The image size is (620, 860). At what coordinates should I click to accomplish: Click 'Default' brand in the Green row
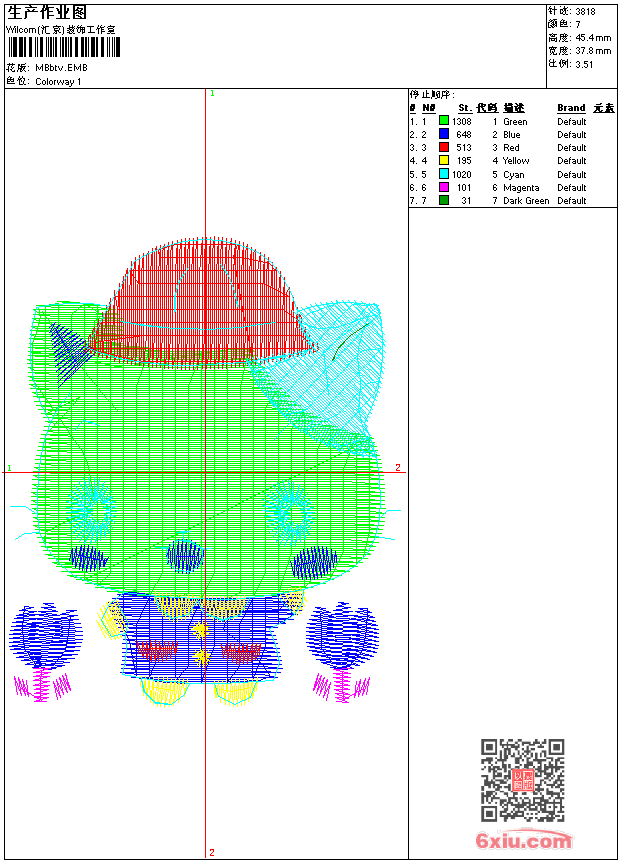572,122
